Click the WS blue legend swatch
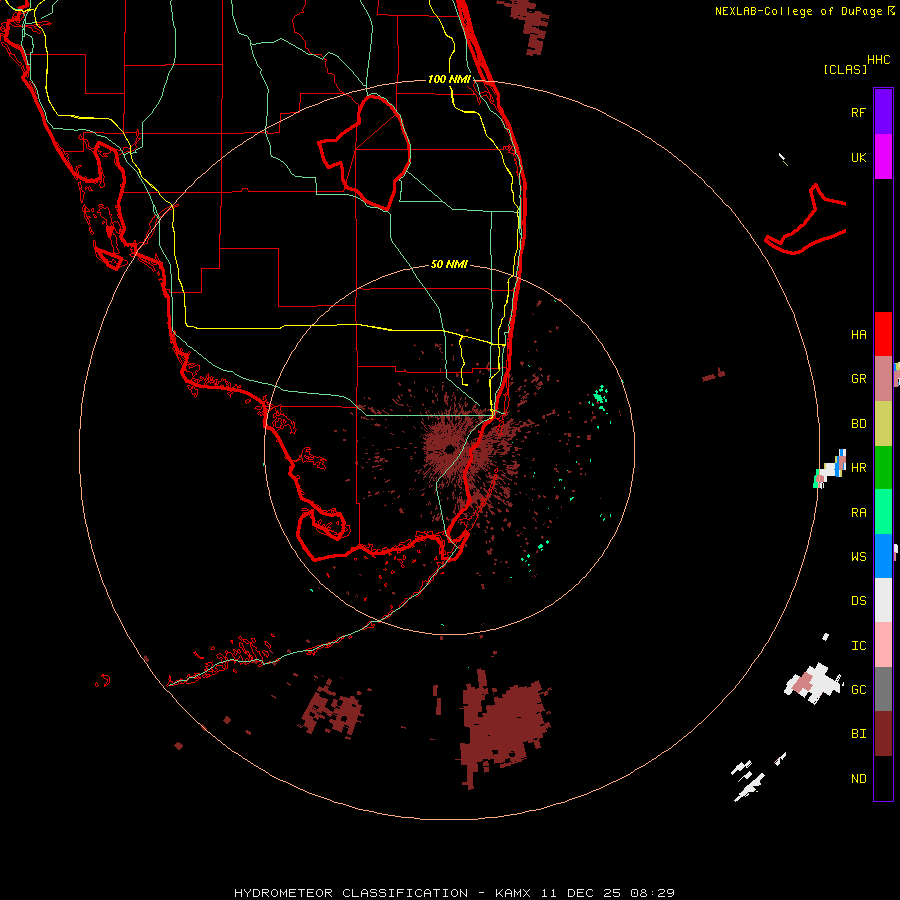The height and width of the screenshot is (900, 900). coord(883,556)
